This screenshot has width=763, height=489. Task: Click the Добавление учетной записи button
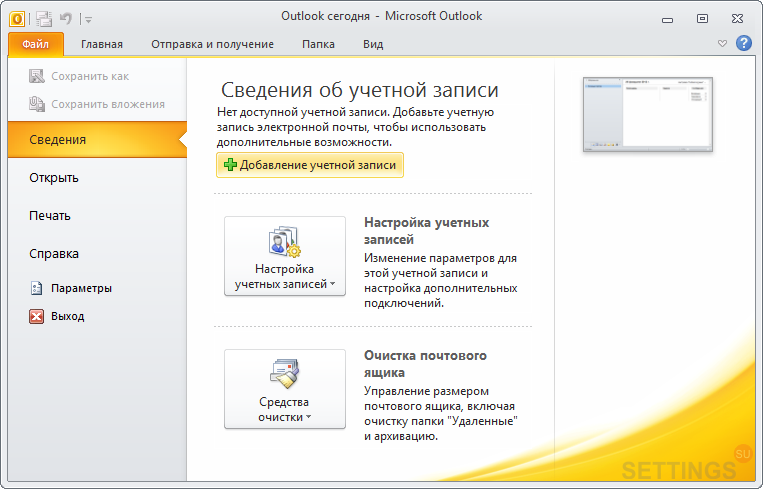click(310, 165)
